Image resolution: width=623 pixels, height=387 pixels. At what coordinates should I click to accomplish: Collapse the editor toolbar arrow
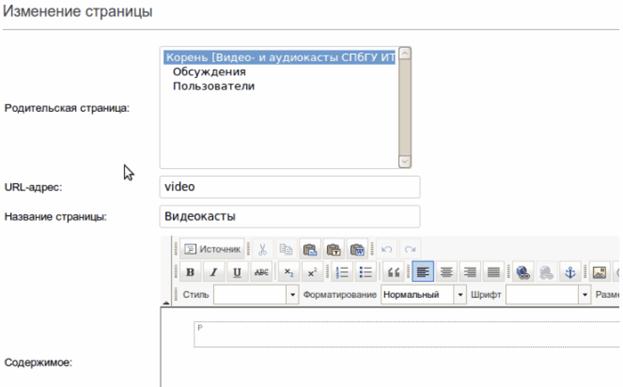[166, 303]
